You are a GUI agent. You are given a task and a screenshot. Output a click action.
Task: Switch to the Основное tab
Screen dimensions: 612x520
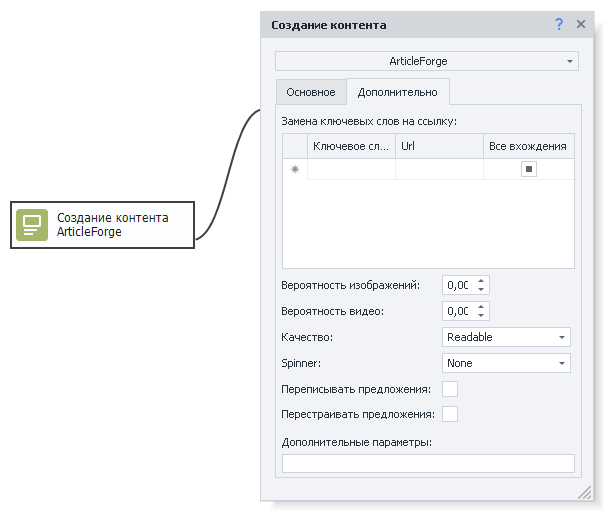[x=311, y=92]
